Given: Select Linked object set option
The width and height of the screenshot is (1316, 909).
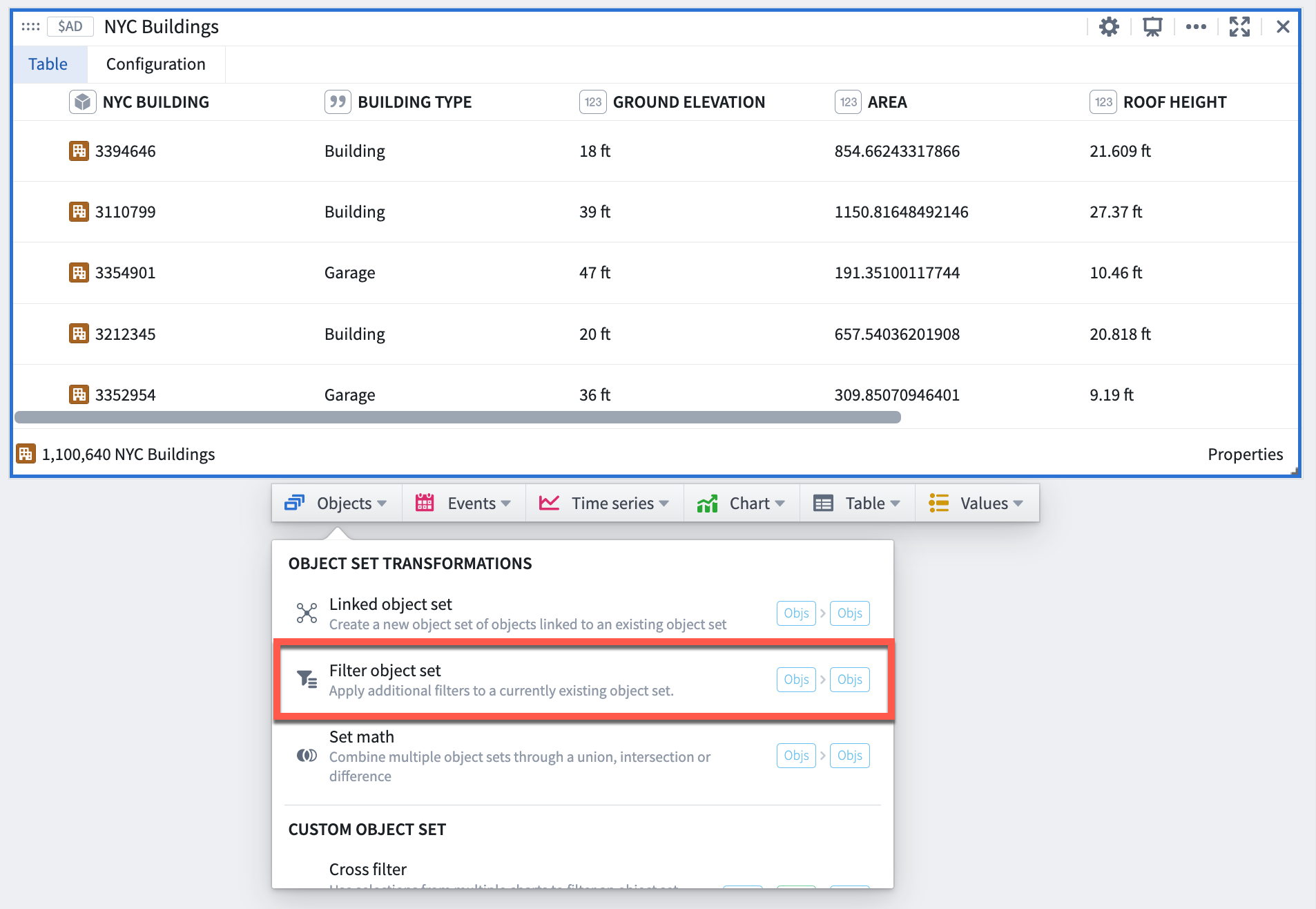Looking at the screenshot, I should coord(583,613).
